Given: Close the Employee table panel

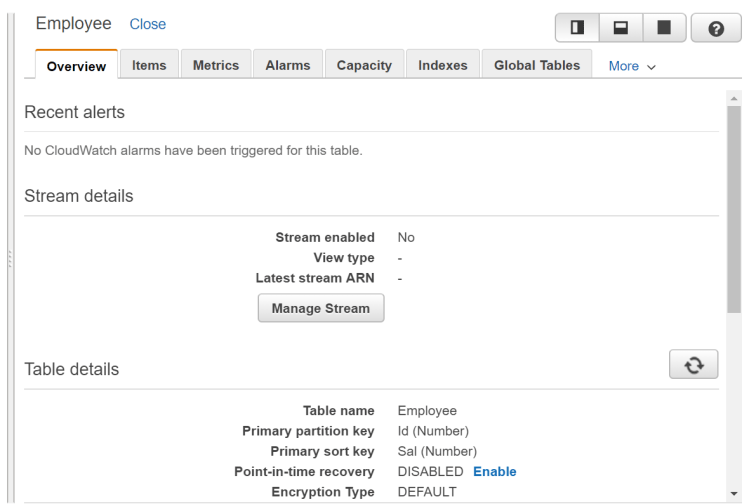Looking at the screenshot, I should click(x=148, y=24).
